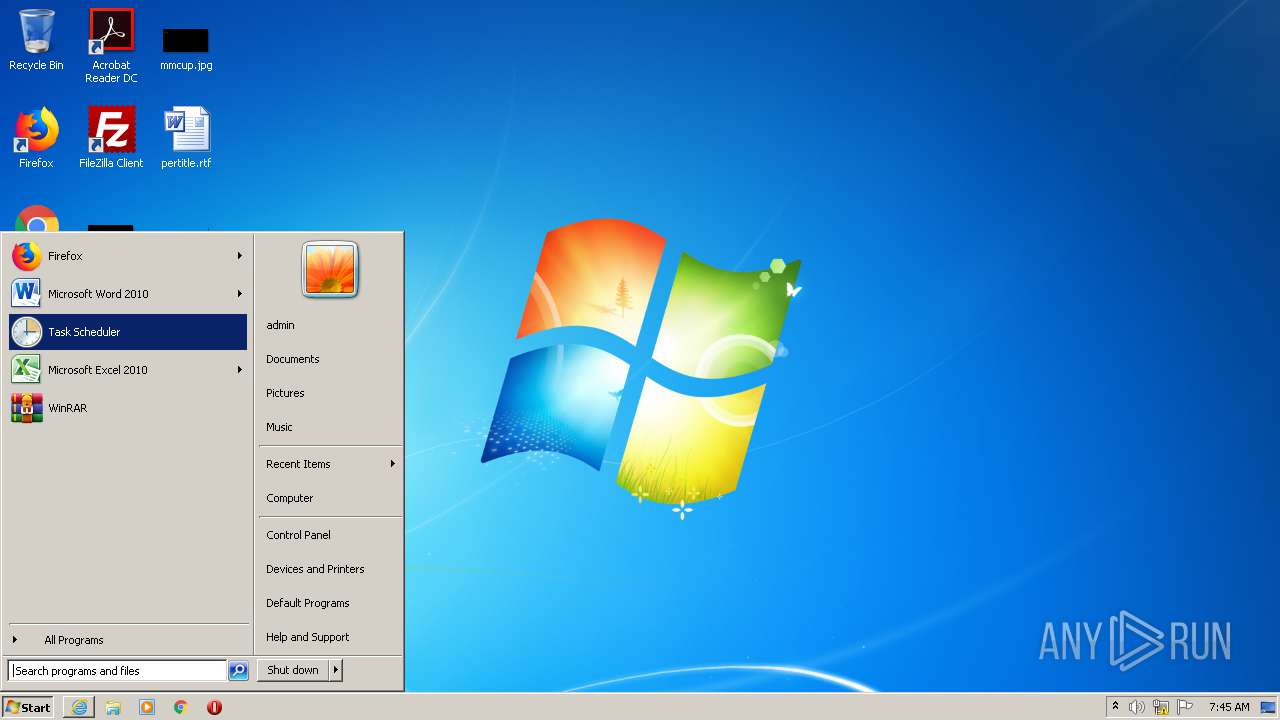Click the search magnifier button
This screenshot has height=720, width=1280.
tap(238, 671)
